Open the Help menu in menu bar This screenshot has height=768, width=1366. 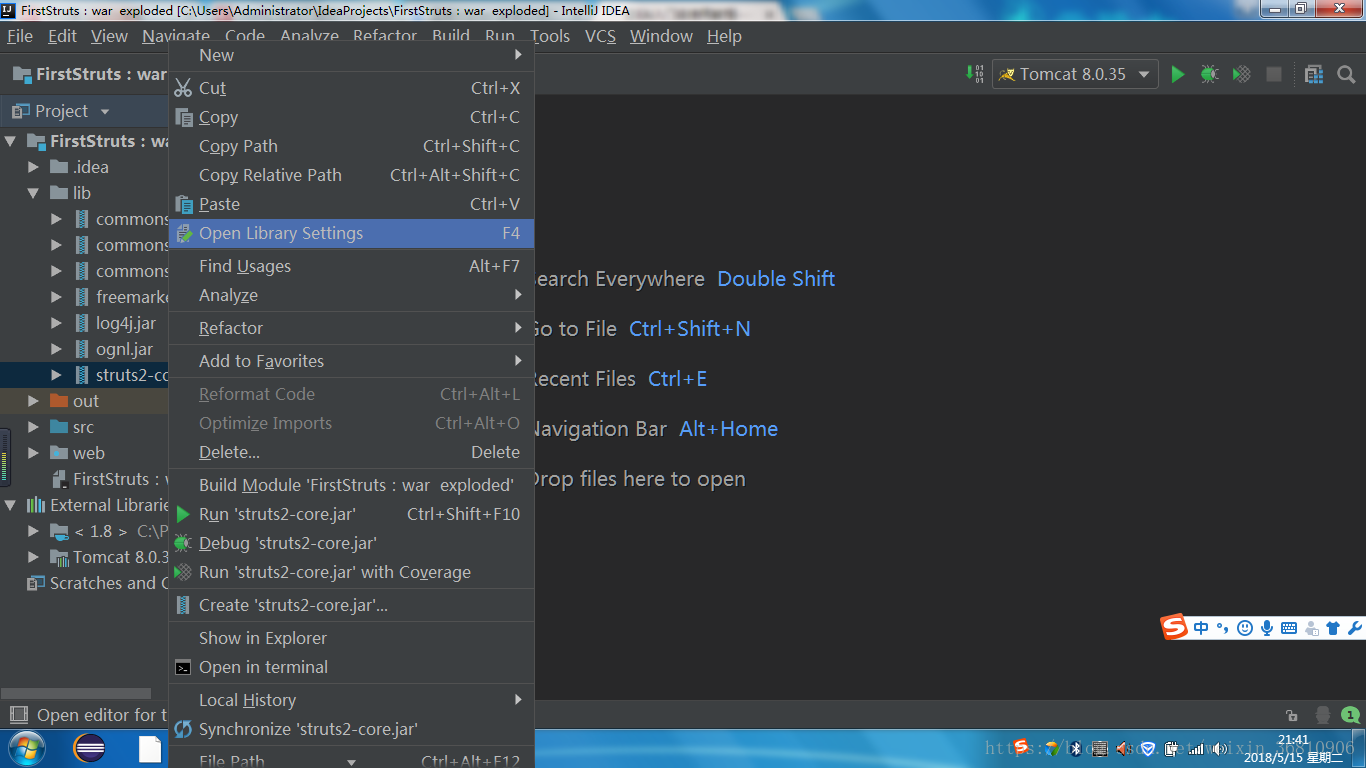point(724,36)
